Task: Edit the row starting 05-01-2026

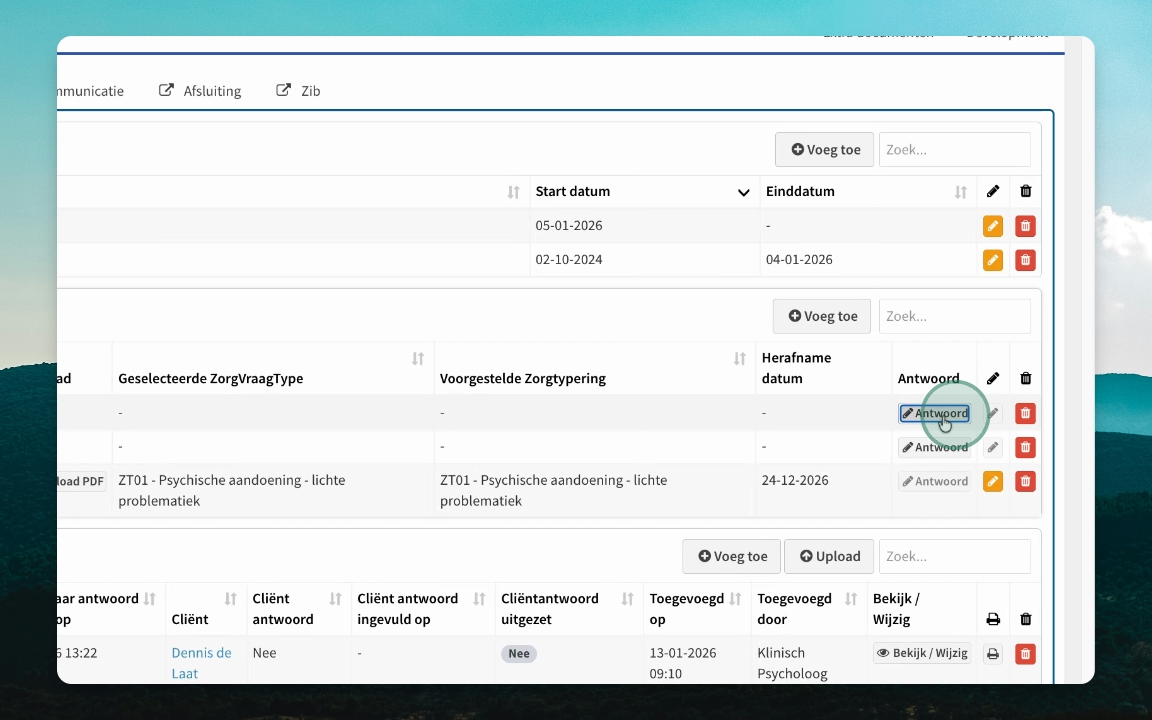Action: point(993,226)
